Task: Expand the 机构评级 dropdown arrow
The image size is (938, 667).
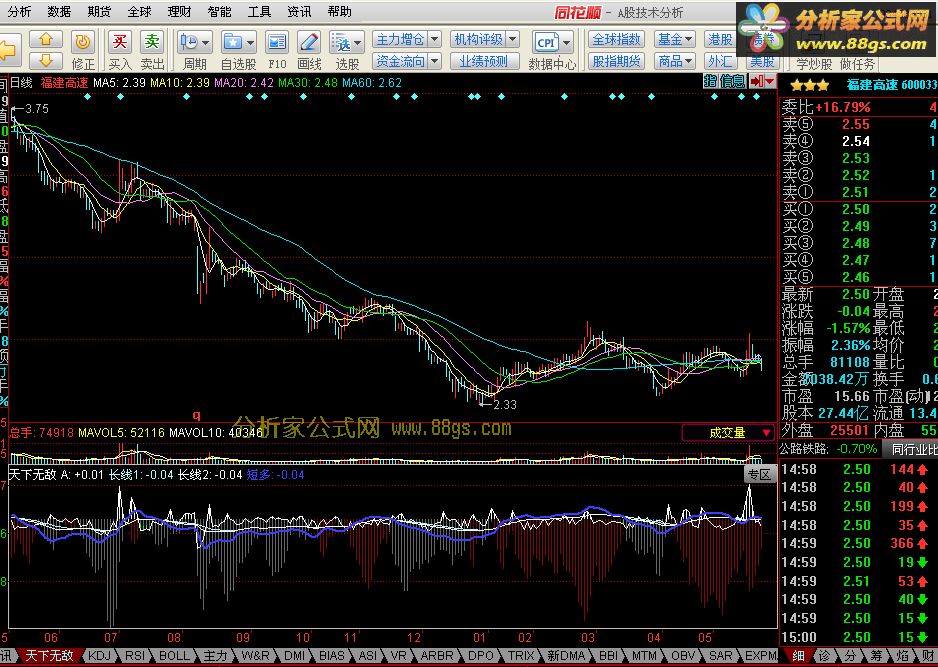Action: coord(513,39)
